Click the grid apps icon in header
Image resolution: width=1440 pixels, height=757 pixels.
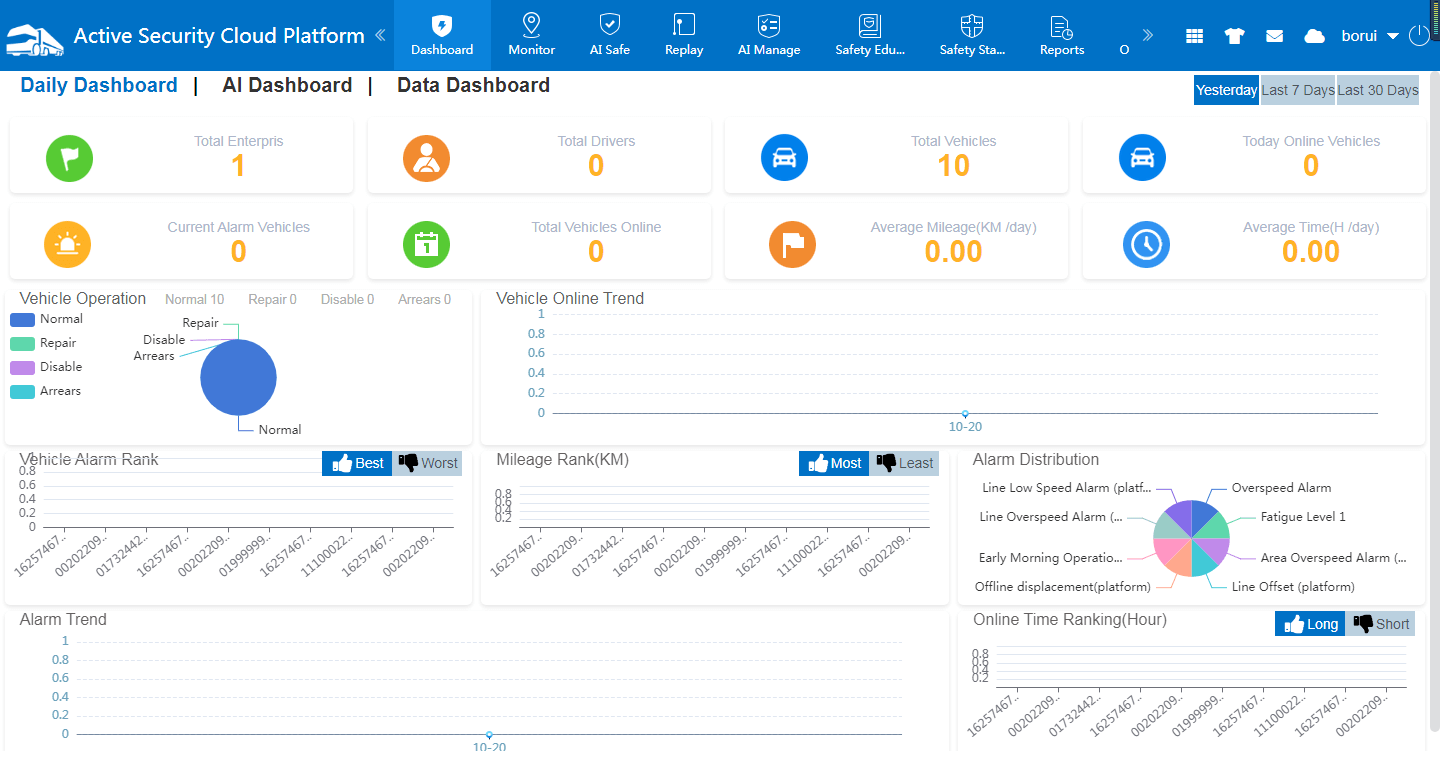tap(1194, 36)
